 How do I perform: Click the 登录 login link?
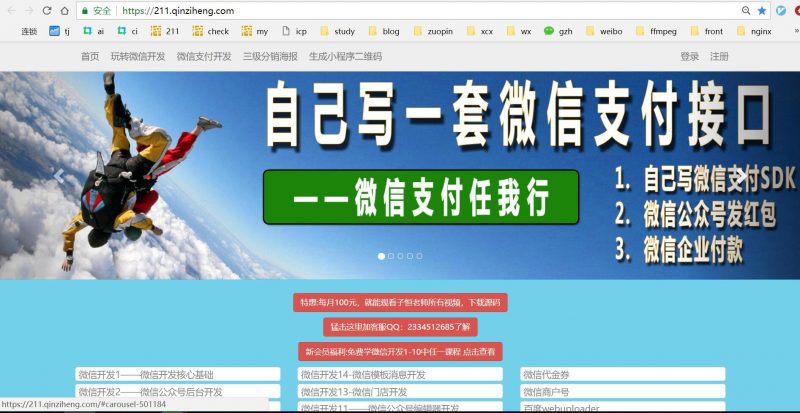(x=689, y=56)
